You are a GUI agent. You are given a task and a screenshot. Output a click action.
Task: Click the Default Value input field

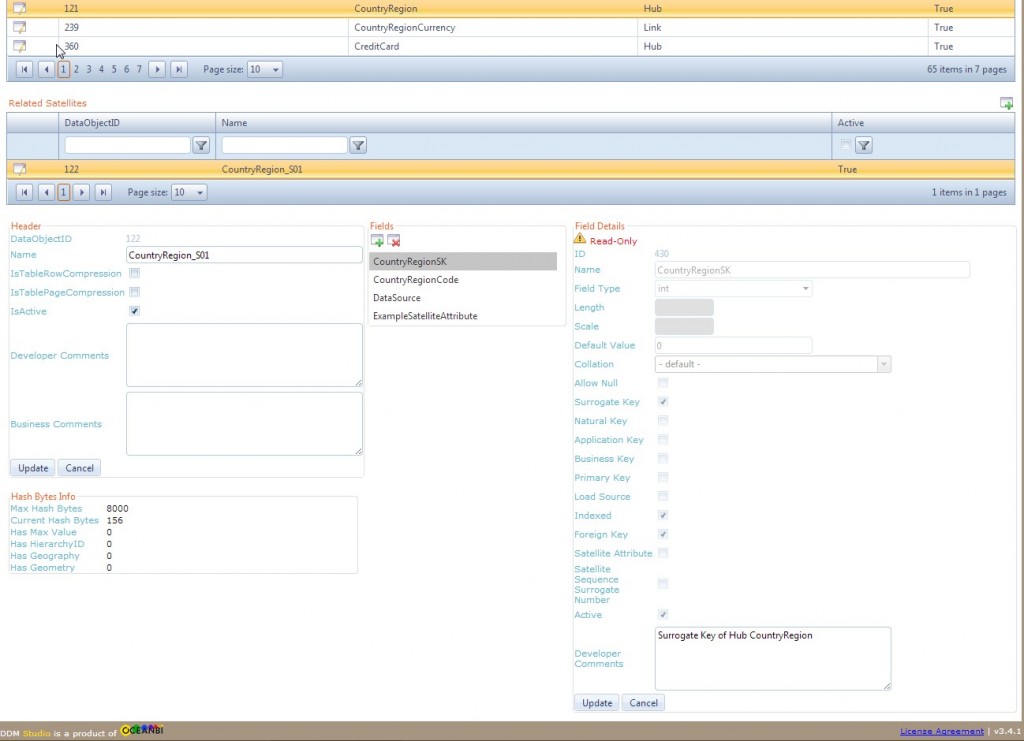pos(733,345)
